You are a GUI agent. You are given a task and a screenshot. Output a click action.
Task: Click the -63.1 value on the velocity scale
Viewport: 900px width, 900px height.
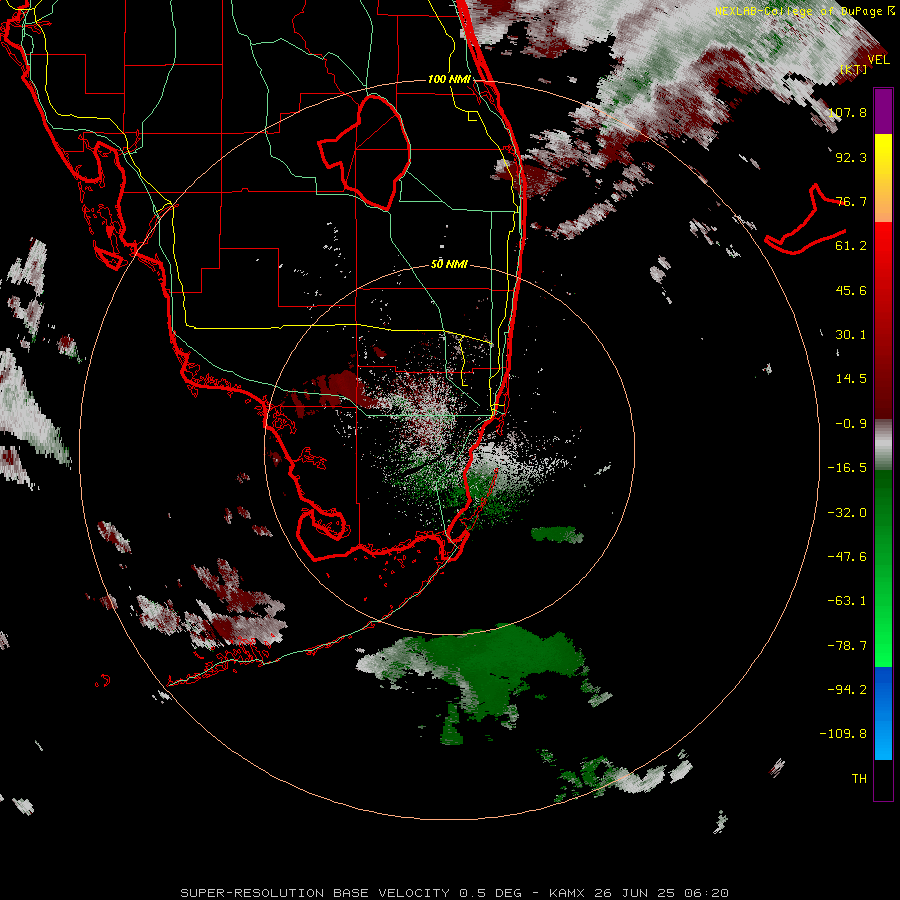[847, 601]
